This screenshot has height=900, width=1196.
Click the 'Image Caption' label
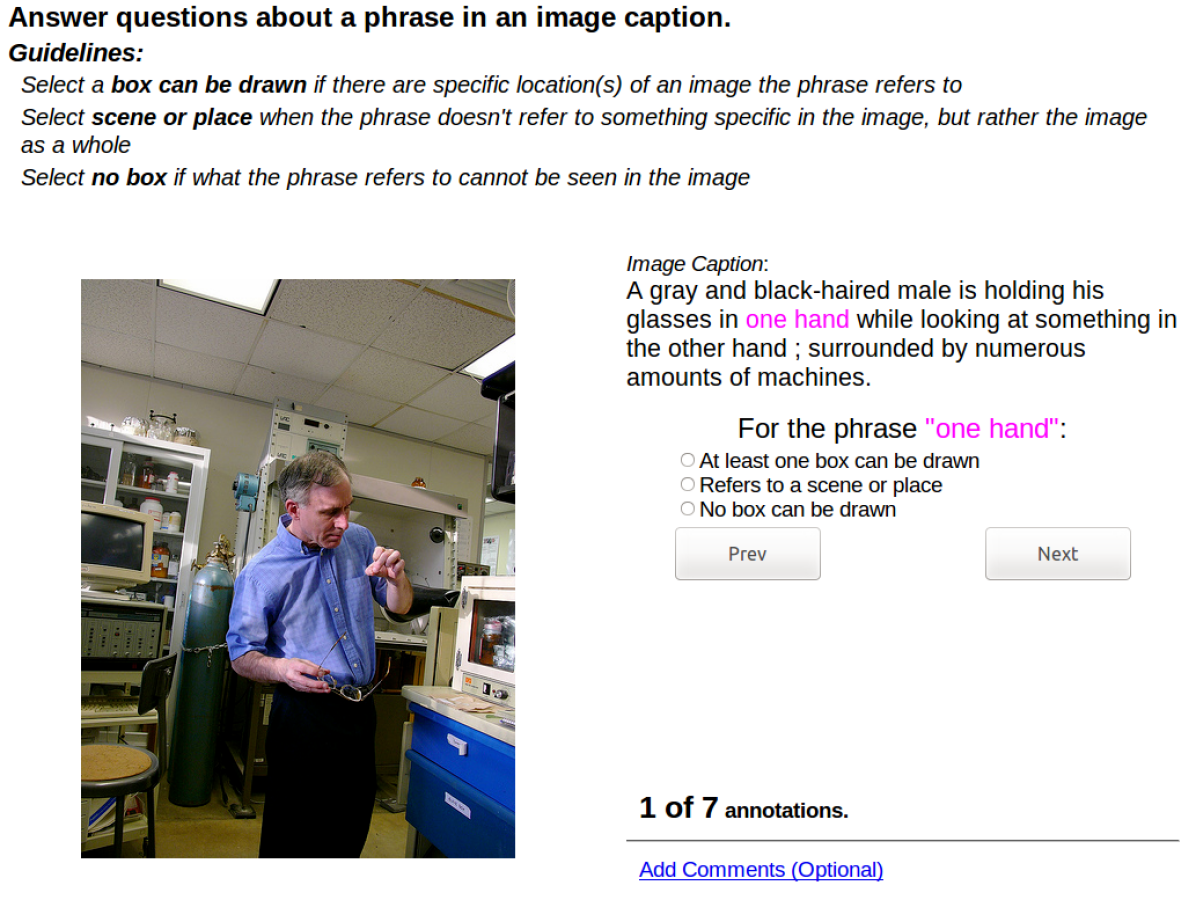696,264
